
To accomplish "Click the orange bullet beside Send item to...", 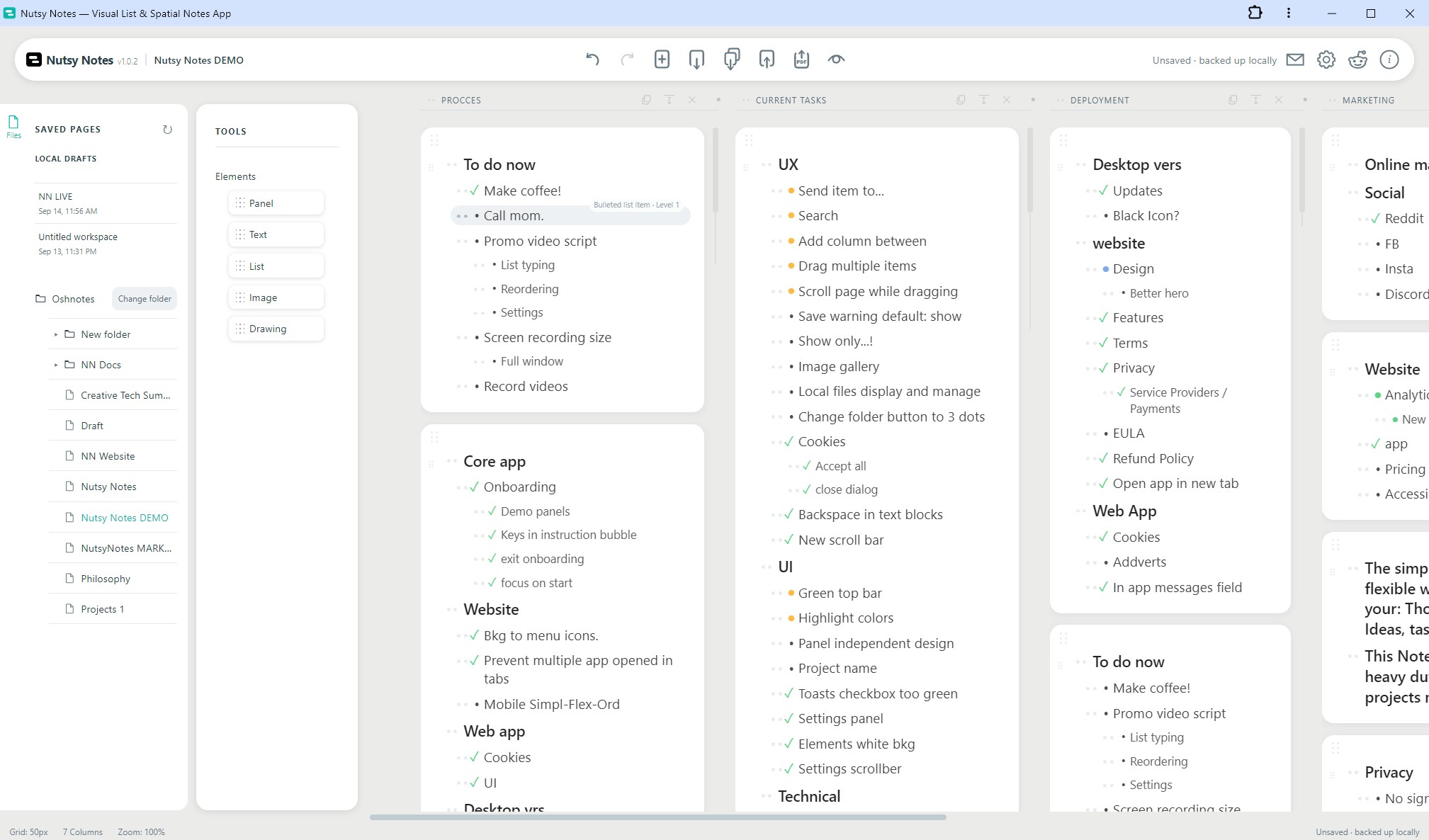I will click(x=791, y=191).
